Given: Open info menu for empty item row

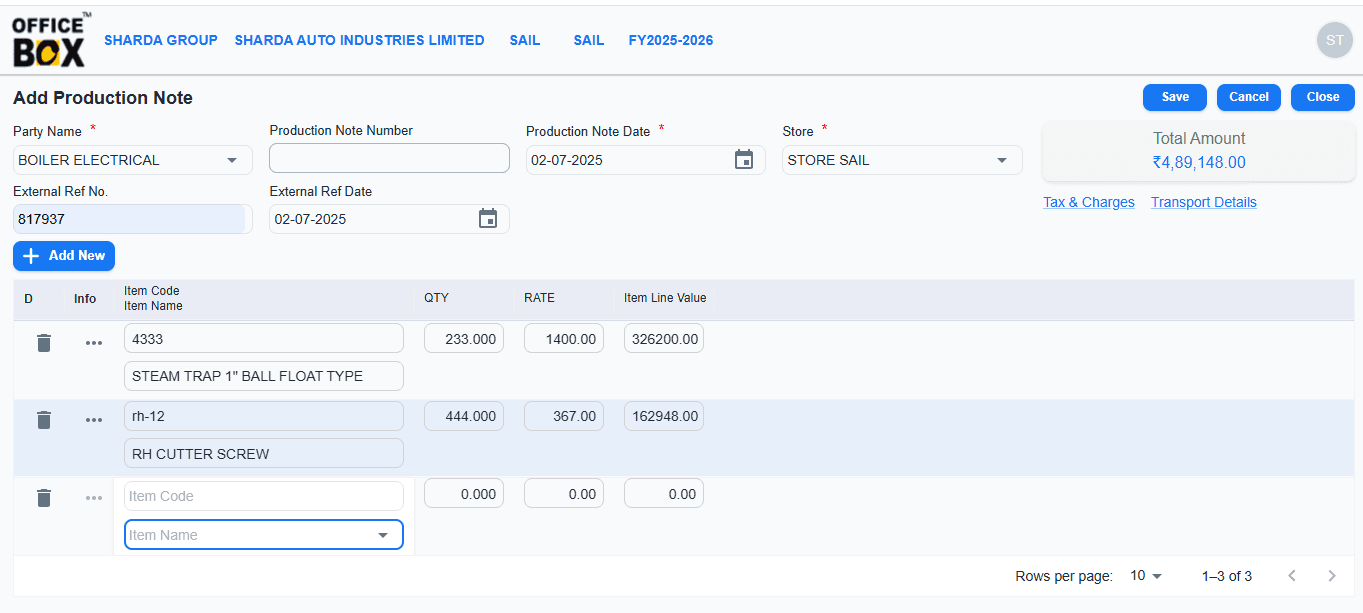Looking at the screenshot, I should pyautogui.click(x=94, y=497).
